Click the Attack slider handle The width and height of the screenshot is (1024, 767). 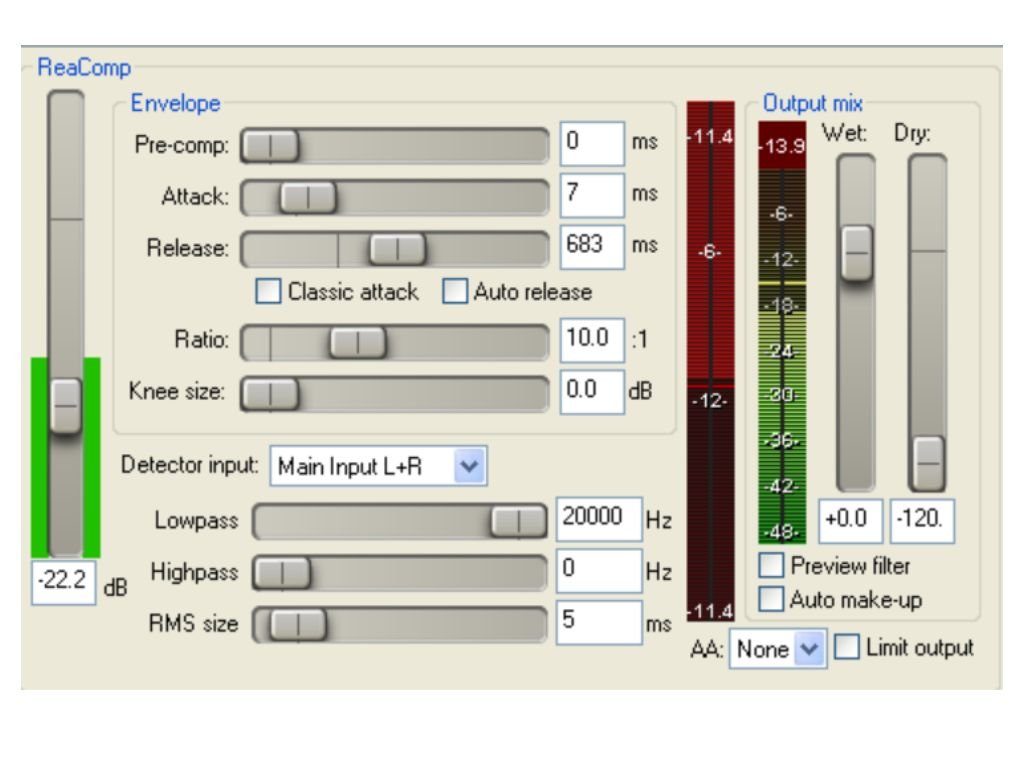308,197
